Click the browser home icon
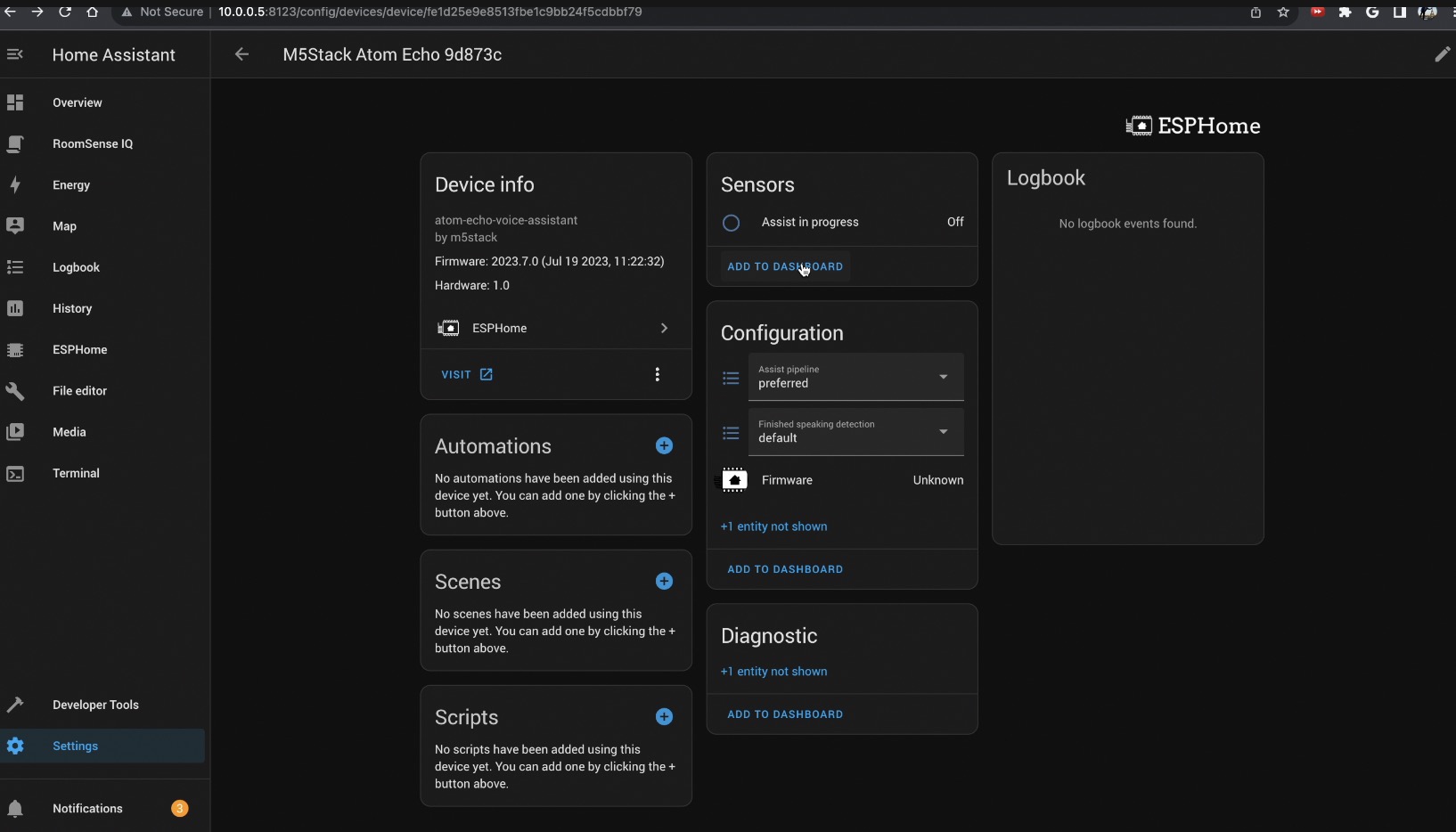The height and width of the screenshot is (832, 1456). [93, 12]
